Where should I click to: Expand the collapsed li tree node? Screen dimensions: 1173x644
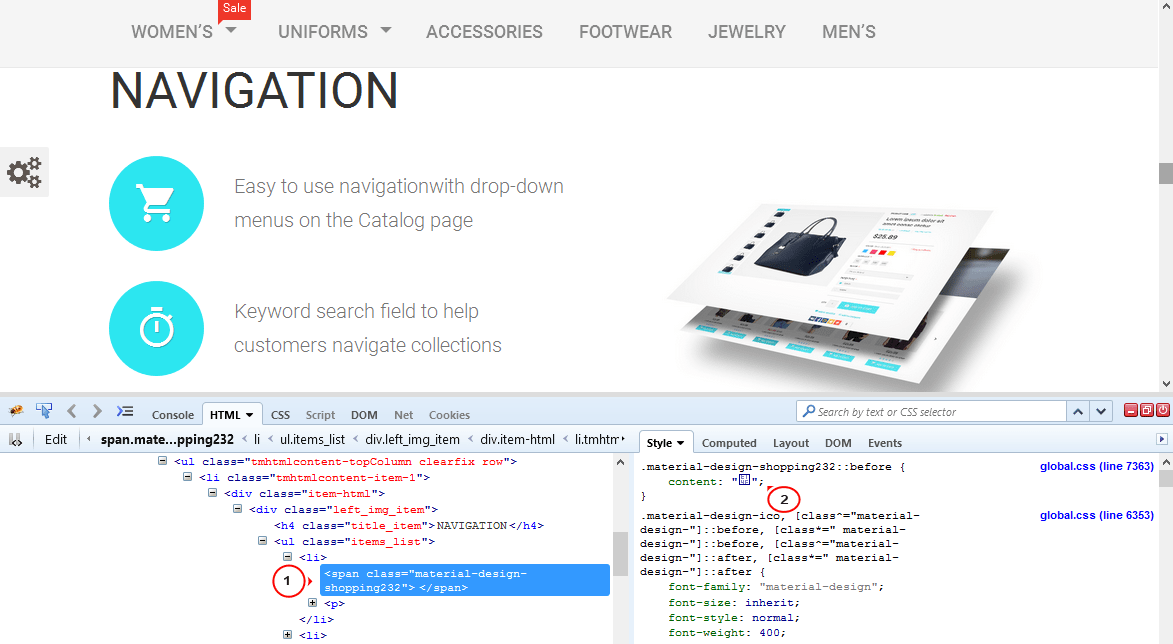click(x=287, y=634)
